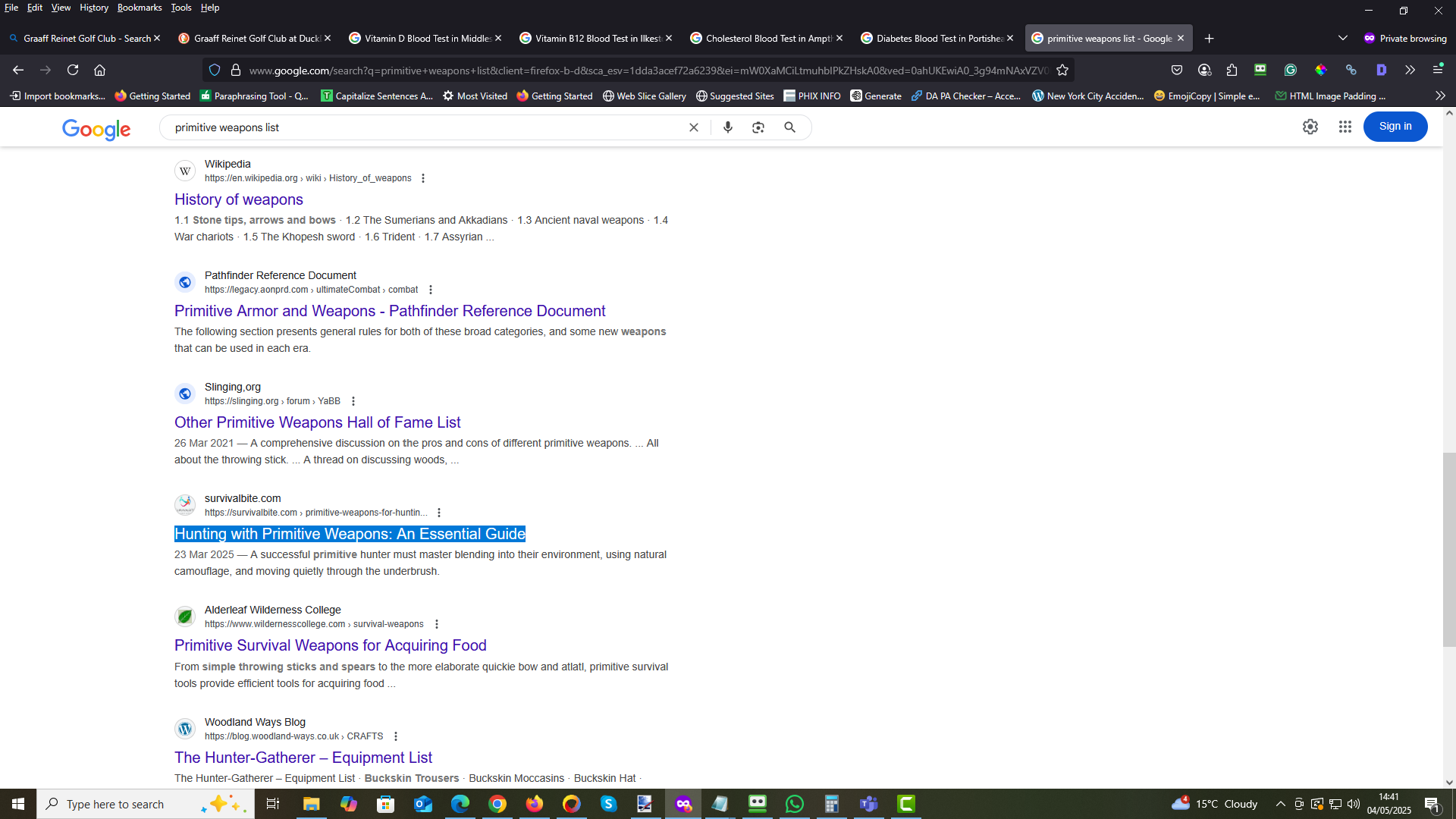Close the primitive weapons list tab

coord(1181,38)
